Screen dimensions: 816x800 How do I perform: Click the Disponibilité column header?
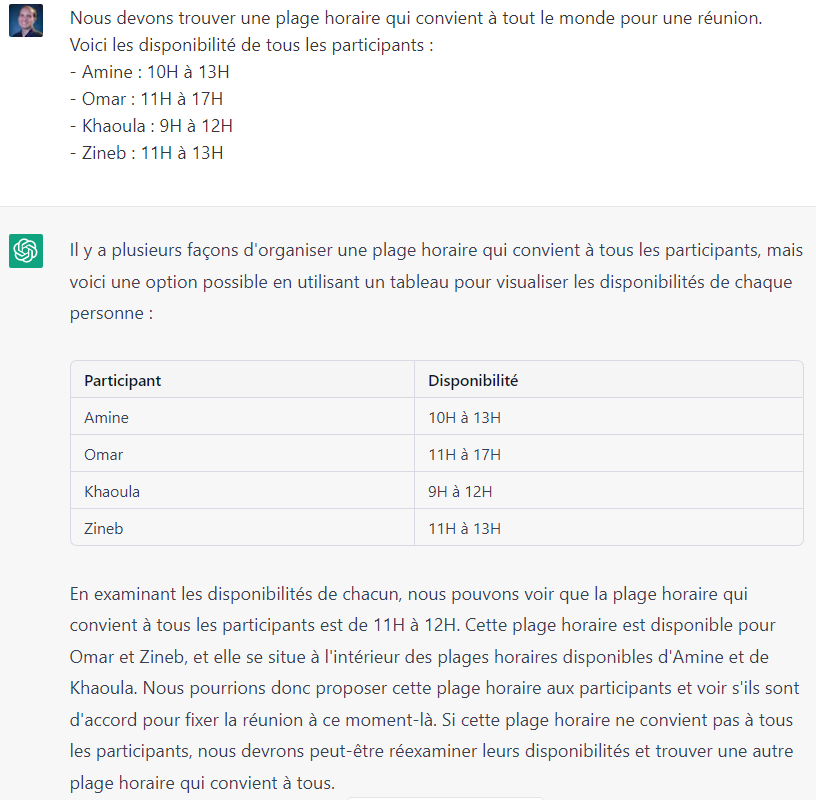coord(473,381)
